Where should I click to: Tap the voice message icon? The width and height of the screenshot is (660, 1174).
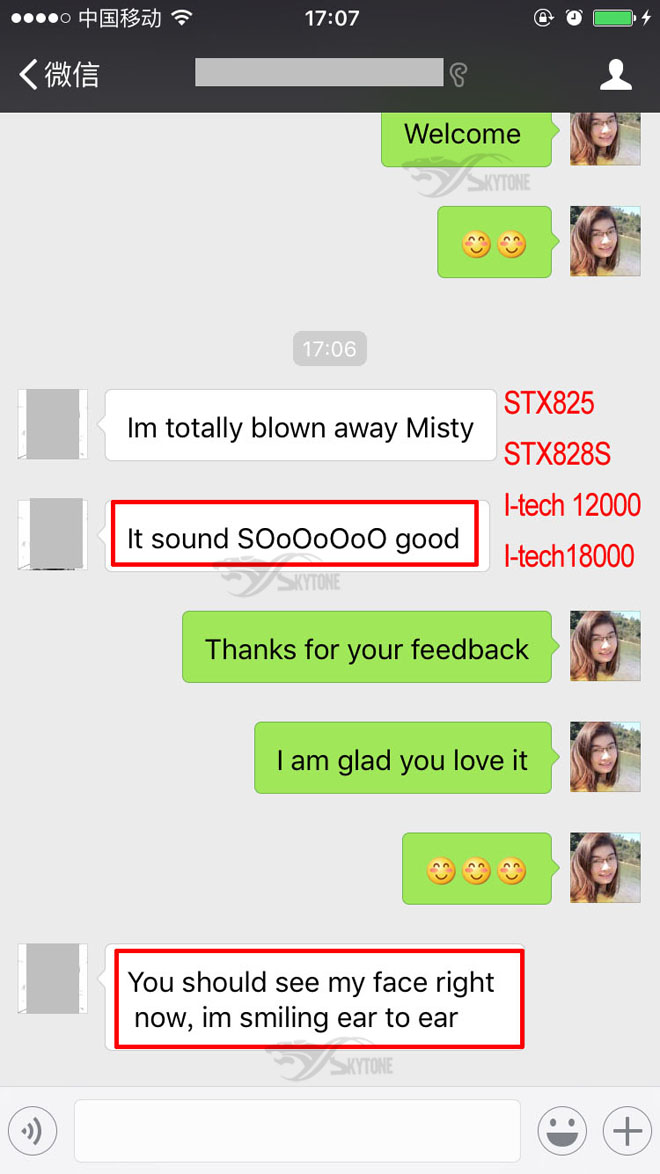pyautogui.click(x=32, y=1131)
